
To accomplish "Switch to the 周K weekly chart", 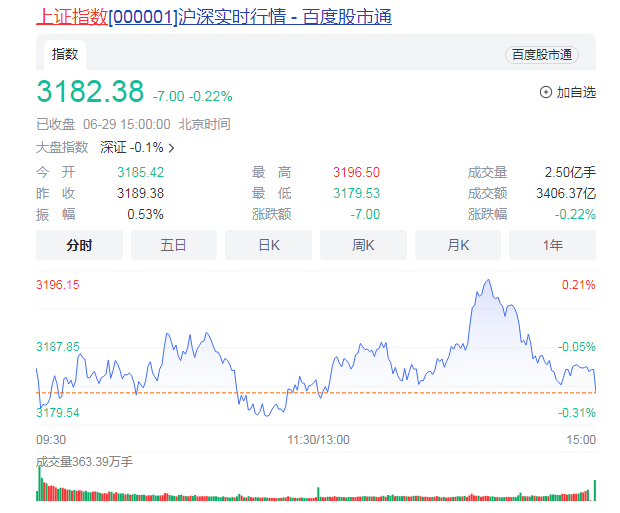I will pyautogui.click(x=363, y=245).
